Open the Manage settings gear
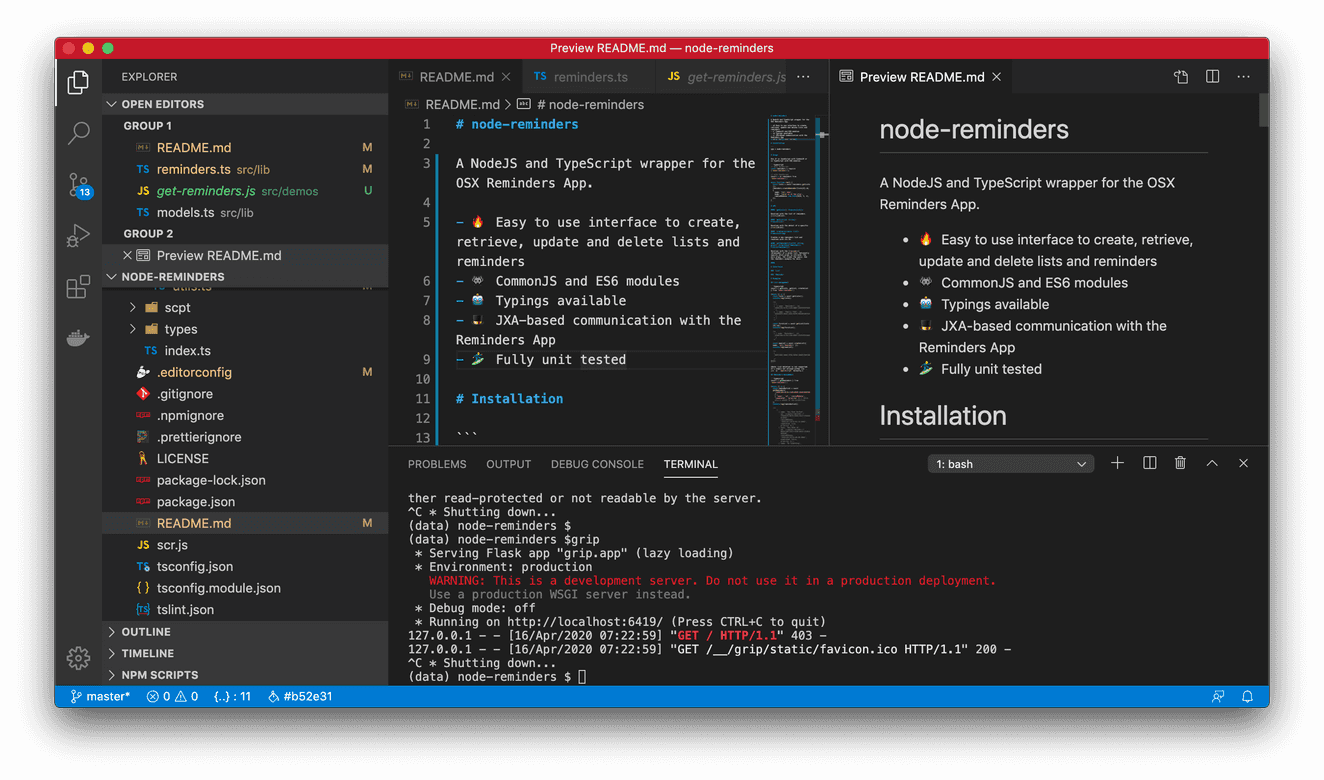Viewport: 1324px width, 780px height. tap(78, 658)
